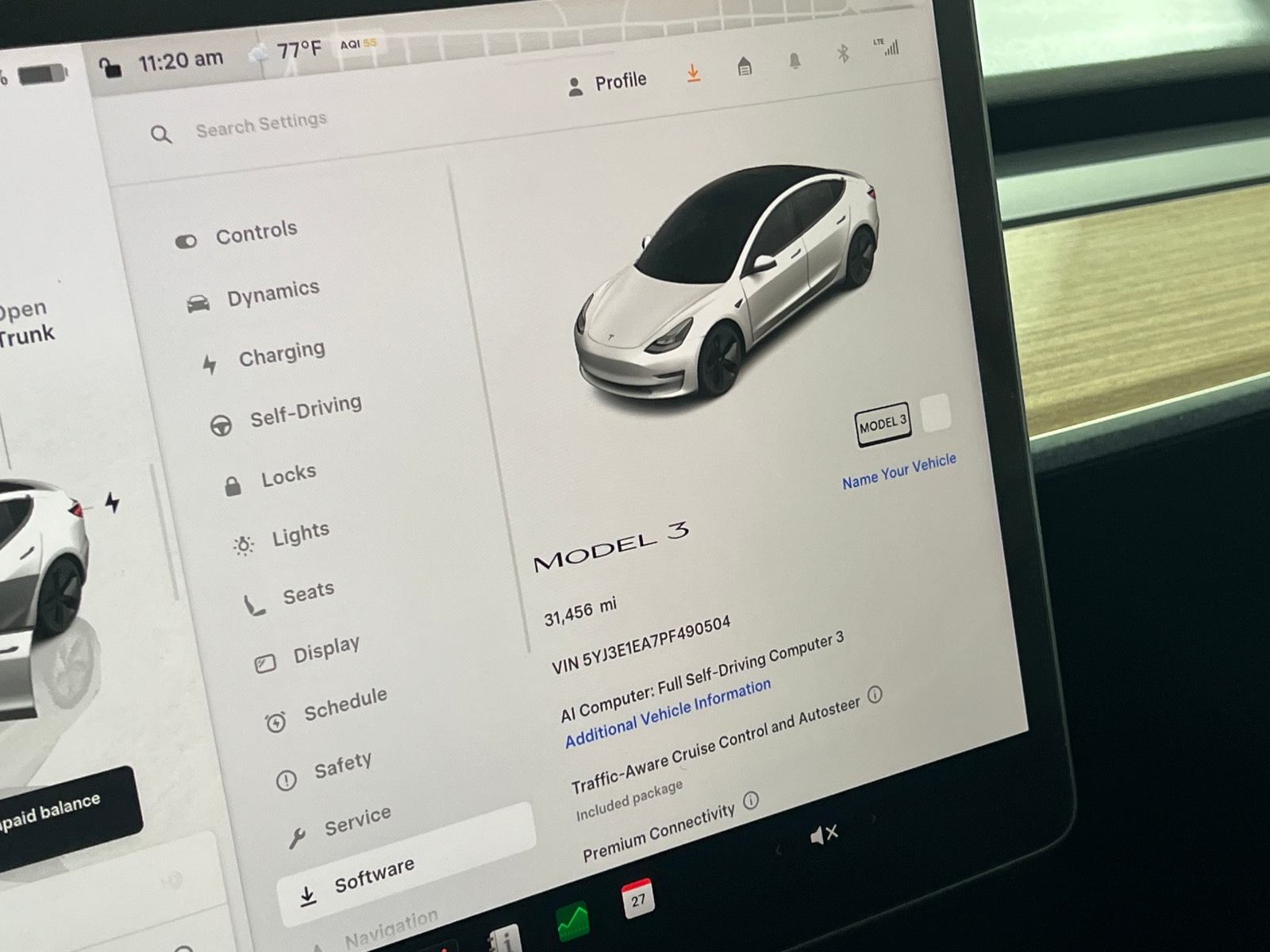
Task: Click the AQI 55 indicator
Action: point(359,44)
